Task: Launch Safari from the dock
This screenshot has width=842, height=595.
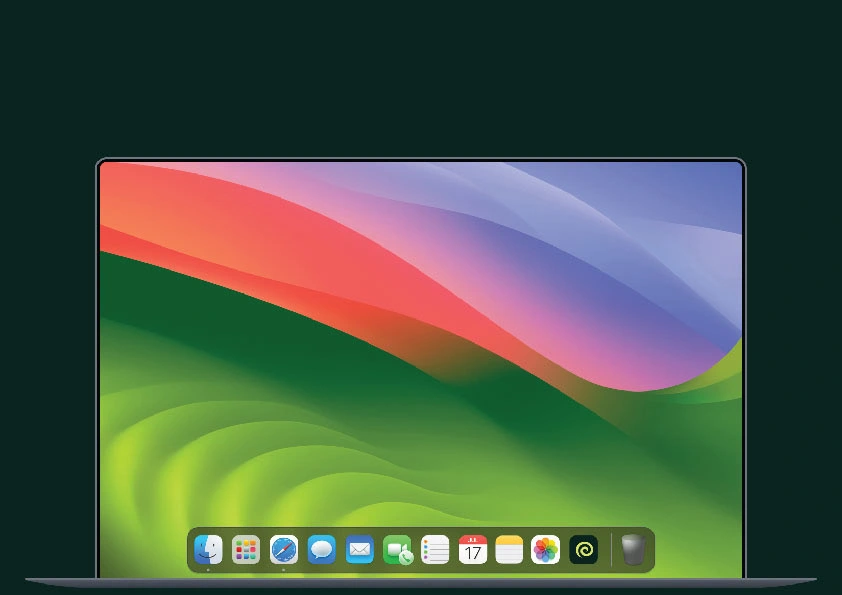Action: tap(284, 549)
